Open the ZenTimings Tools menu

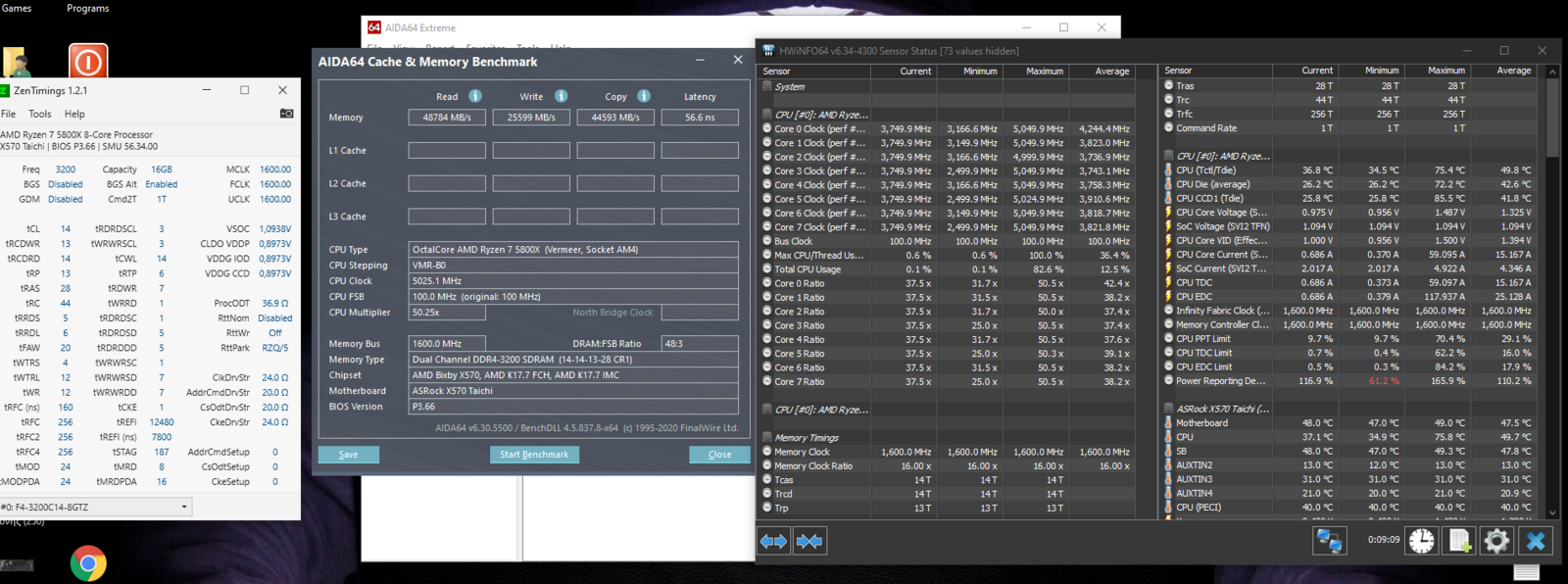(40, 114)
